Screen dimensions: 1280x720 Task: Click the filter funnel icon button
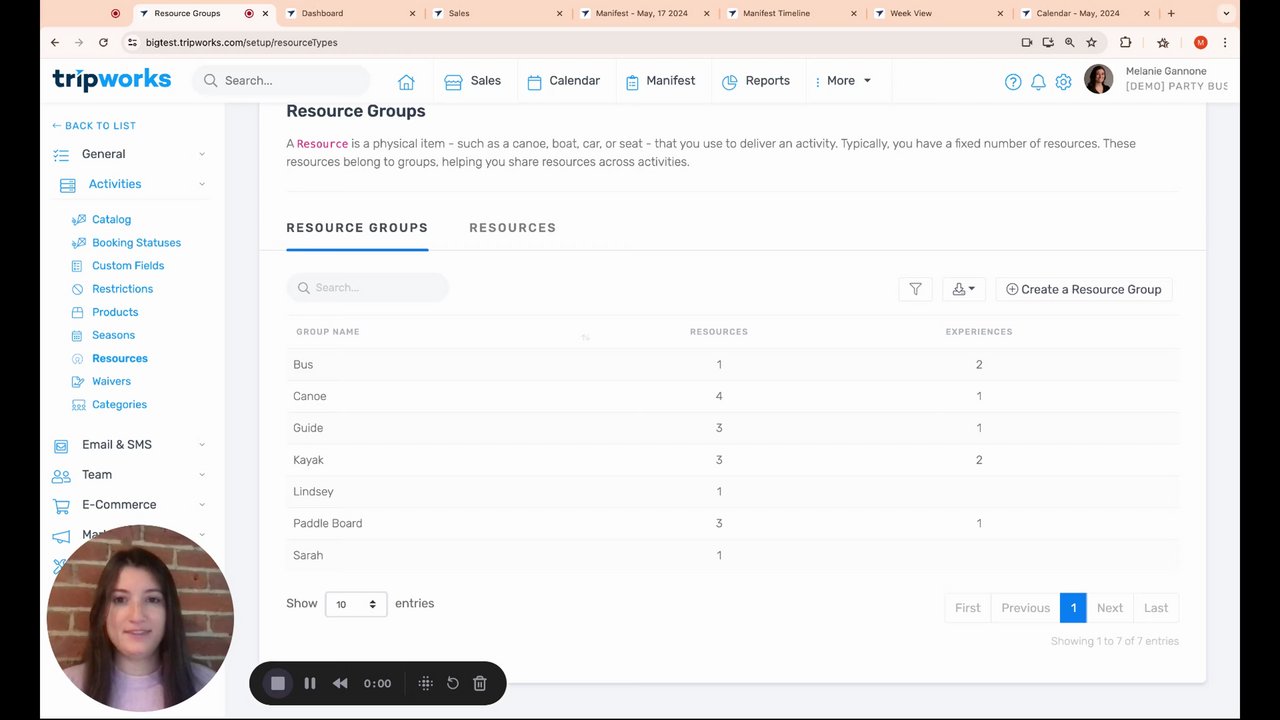[x=915, y=289]
